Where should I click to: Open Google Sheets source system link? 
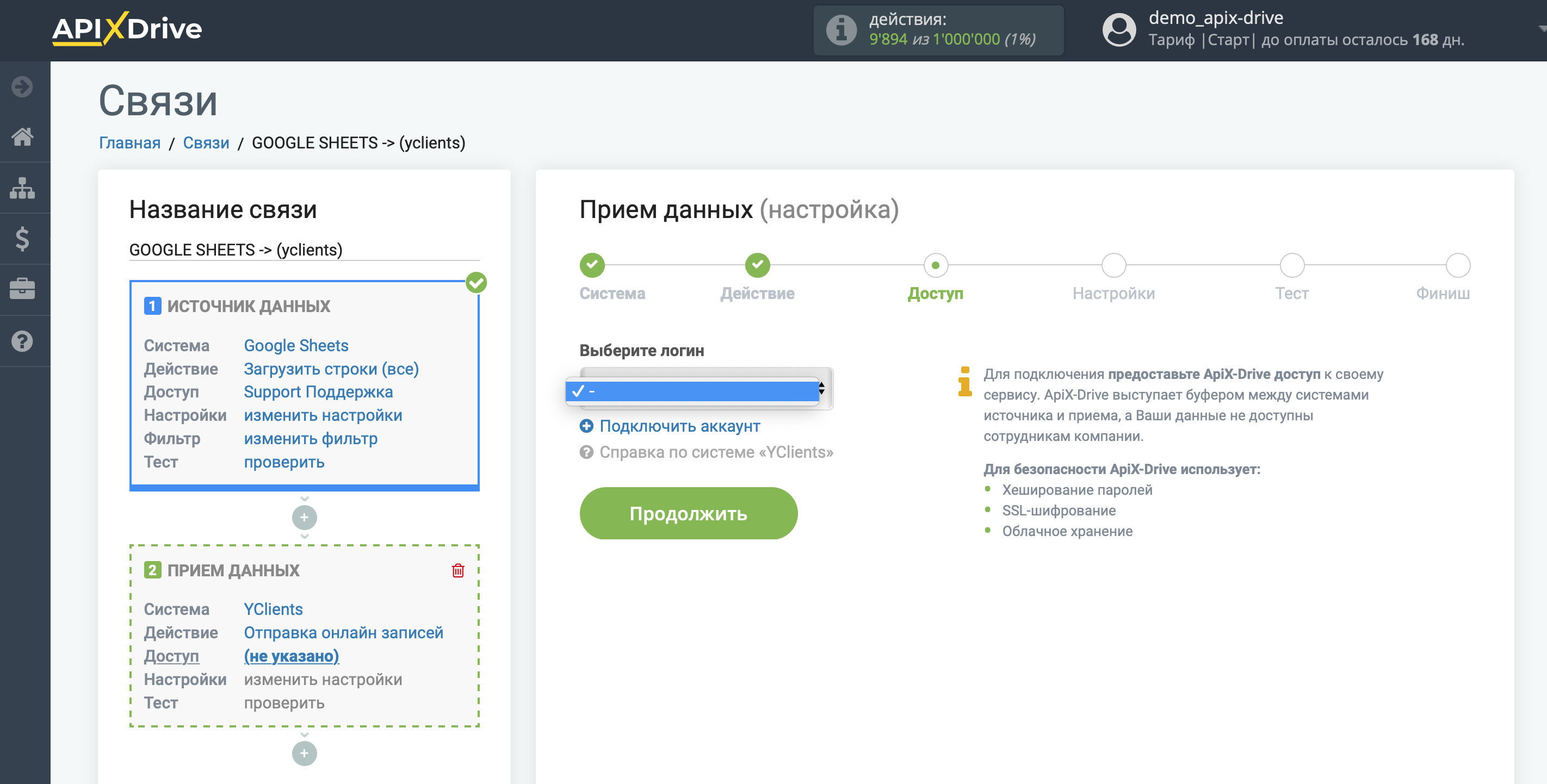tap(296, 345)
